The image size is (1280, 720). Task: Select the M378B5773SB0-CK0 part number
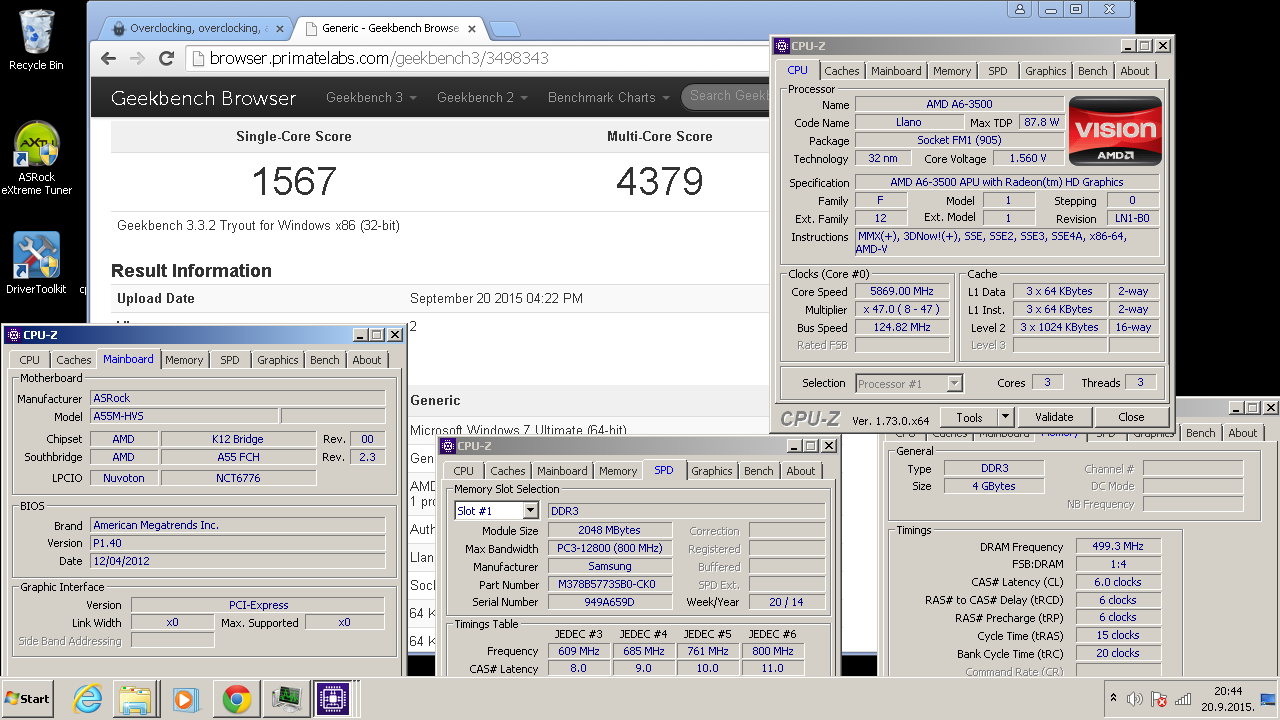click(x=609, y=584)
